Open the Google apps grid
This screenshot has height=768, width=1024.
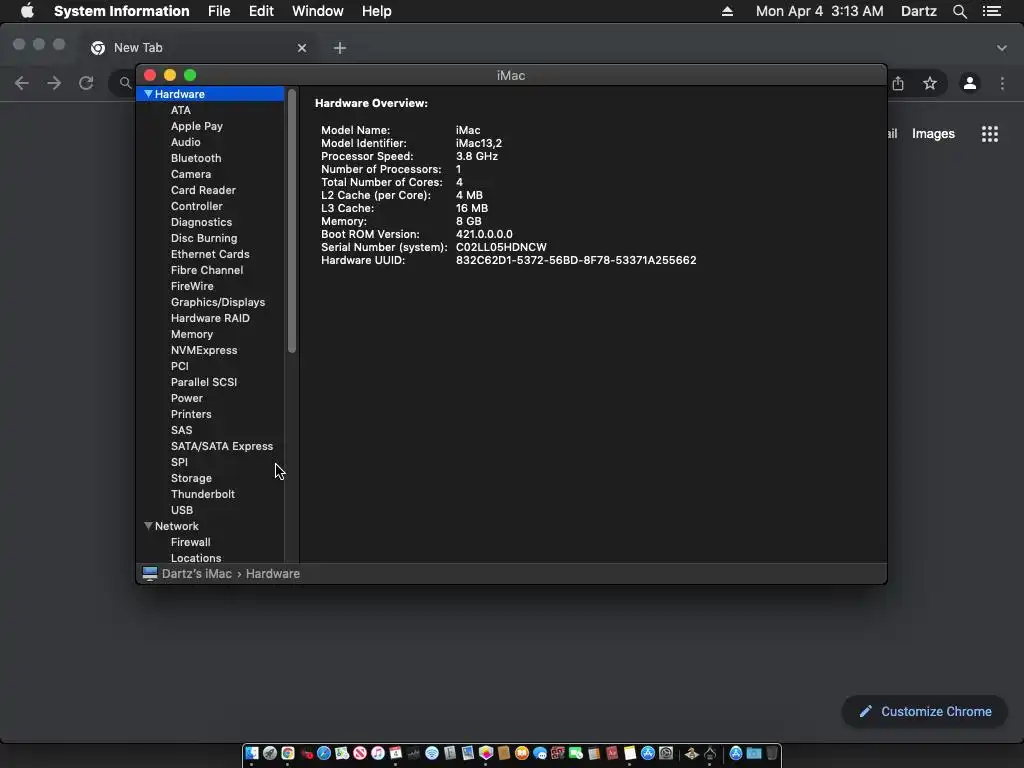pyautogui.click(x=990, y=134)
